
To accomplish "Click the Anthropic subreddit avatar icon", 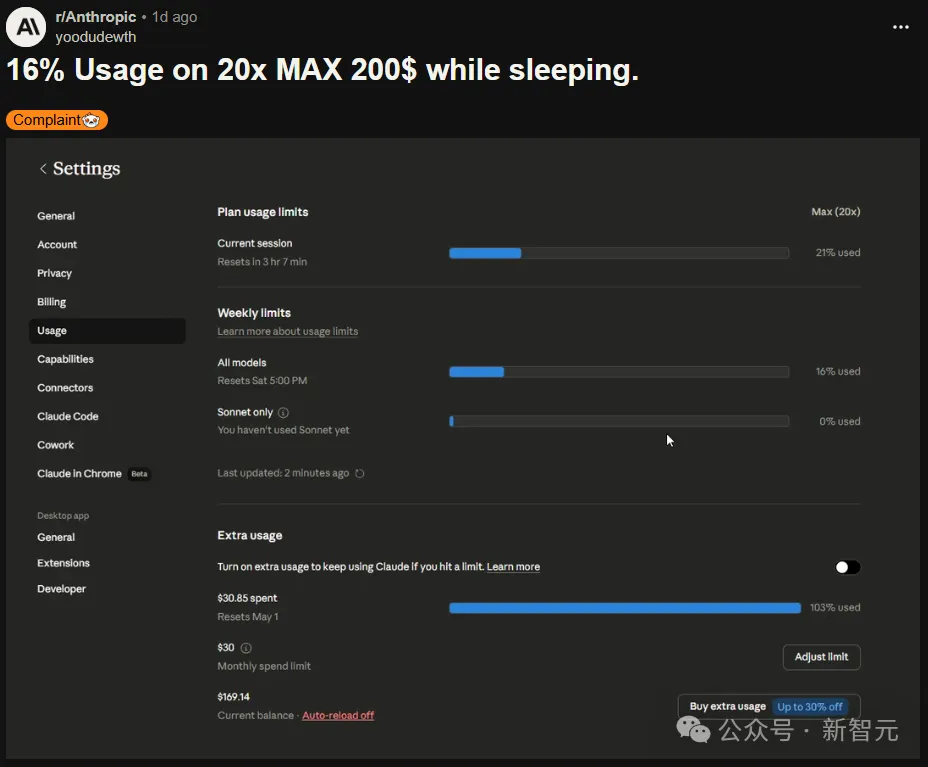I will pos(26,27).
